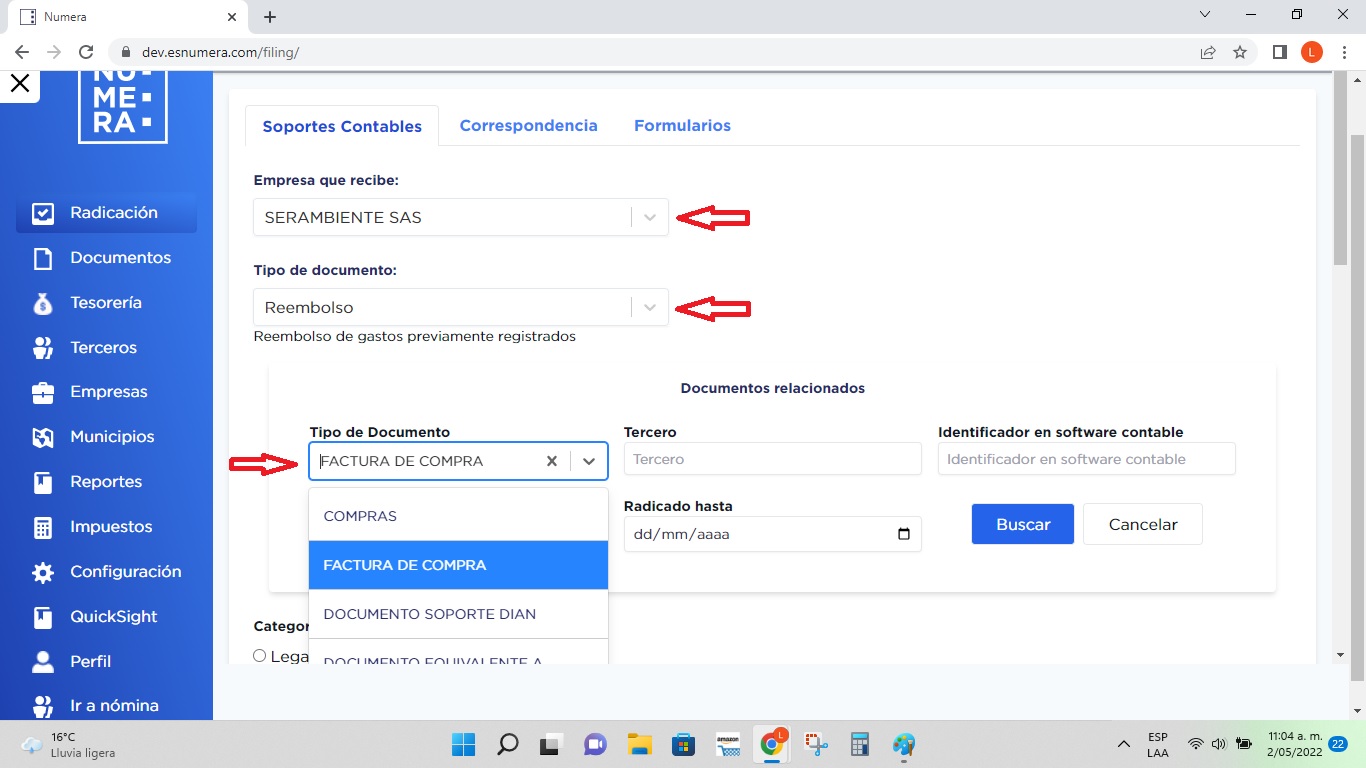Viewport: 1366px width, 768px height.
Task: Go back in browser history
Action: 22,52
